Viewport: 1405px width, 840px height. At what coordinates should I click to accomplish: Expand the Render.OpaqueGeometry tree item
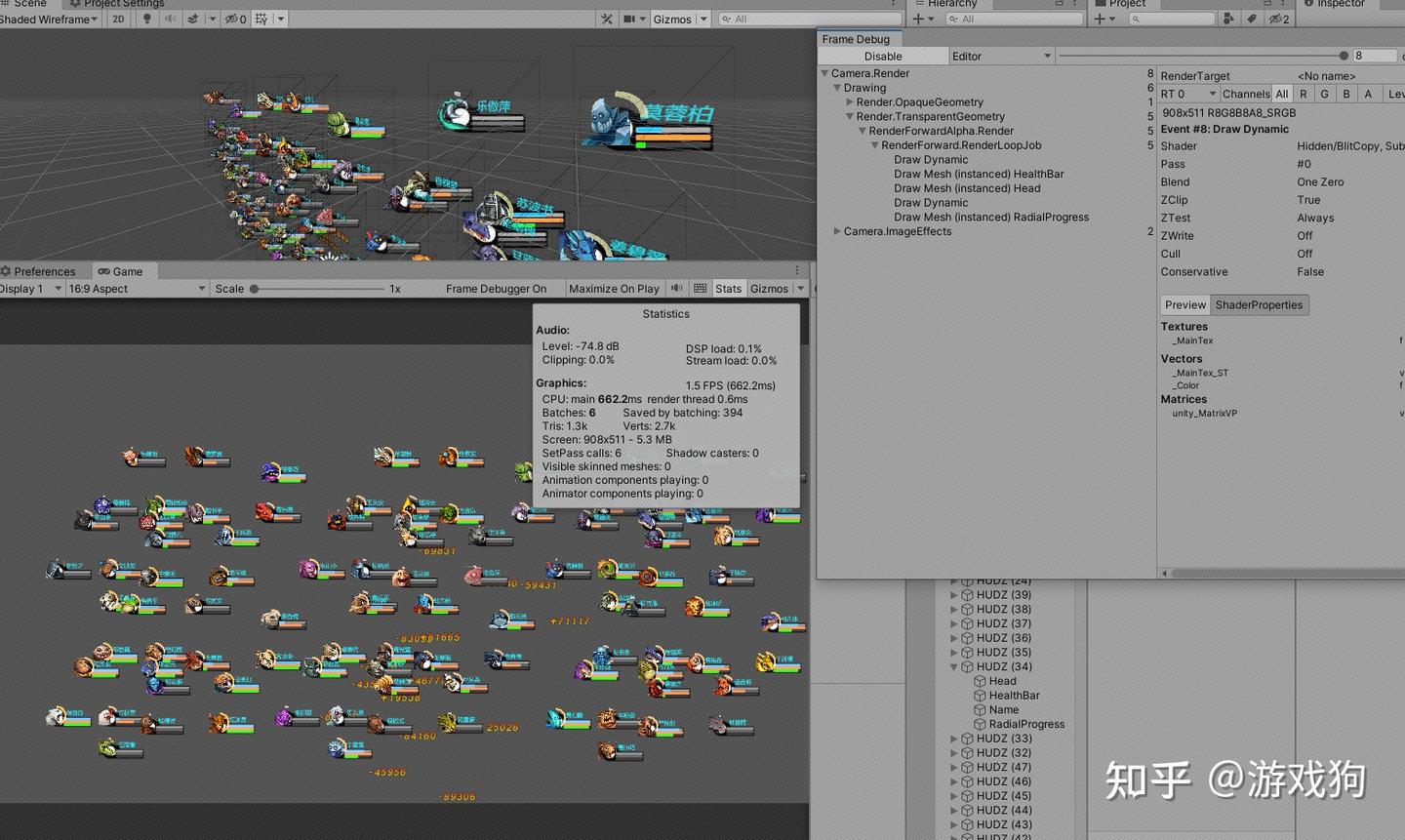tap(850, 101)
